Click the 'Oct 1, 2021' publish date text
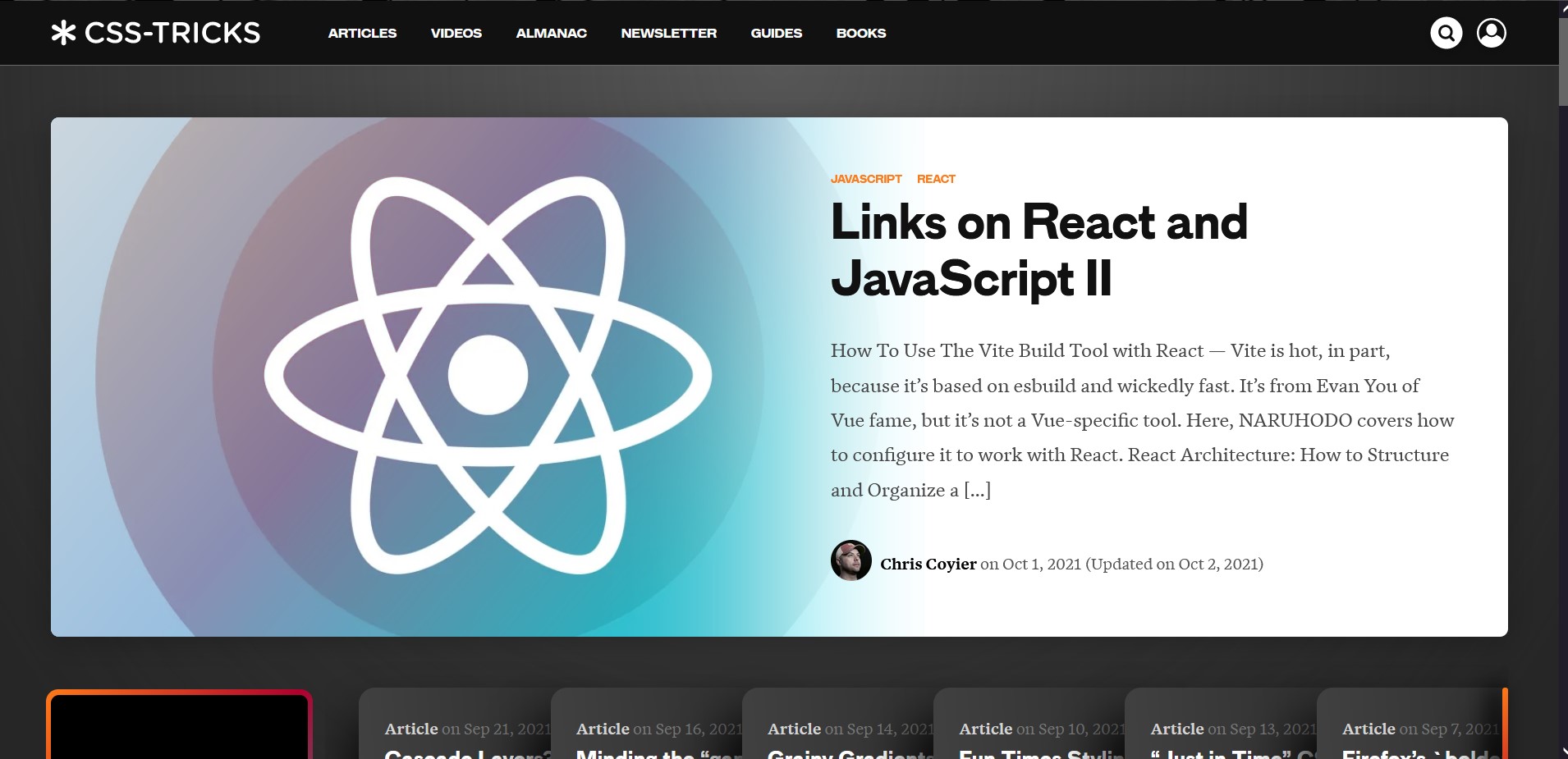The height and width of the screenshot is (759, 1568). (1042, 564)
